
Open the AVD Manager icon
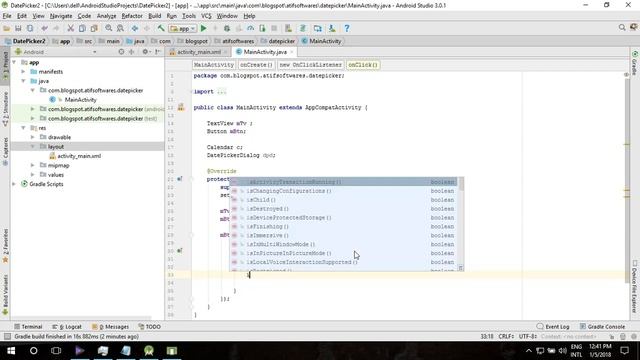click(x=288, y=29)
